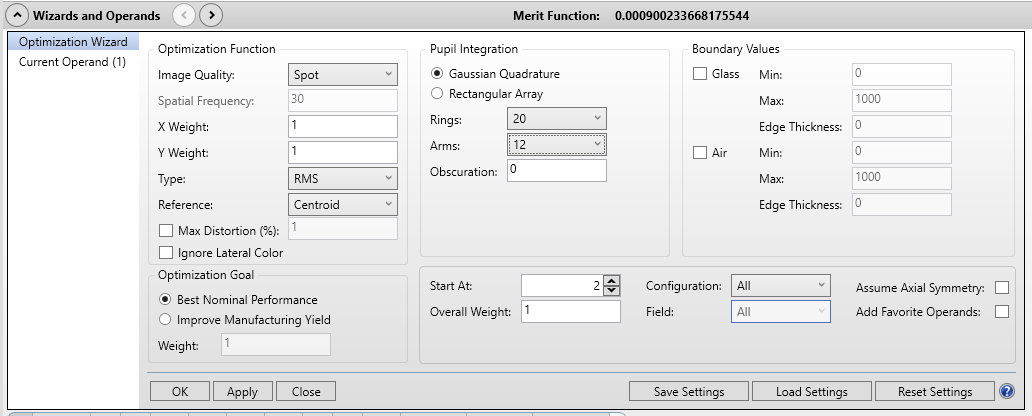Select Optimization Wizard in the sidebar
The image size is (1032, 416).
point(73,42)
